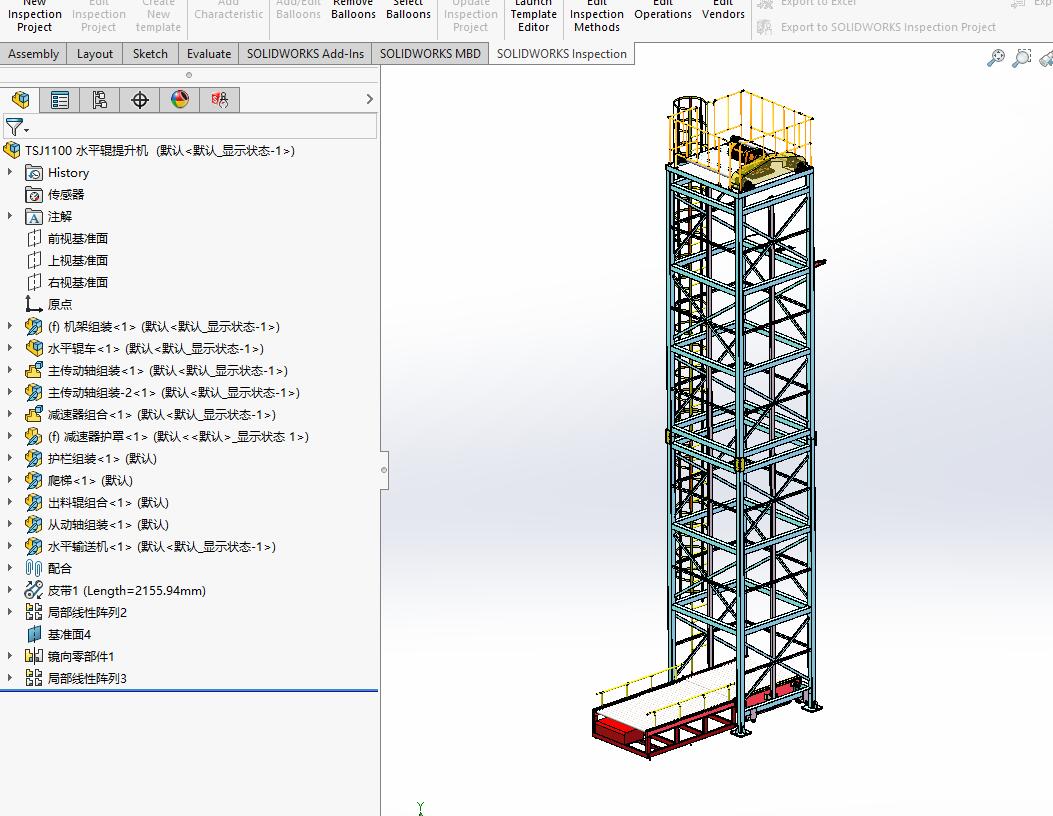Click the panel collapse handle on splitter
Screen dimensions: 1053x816
click(384, 470)
